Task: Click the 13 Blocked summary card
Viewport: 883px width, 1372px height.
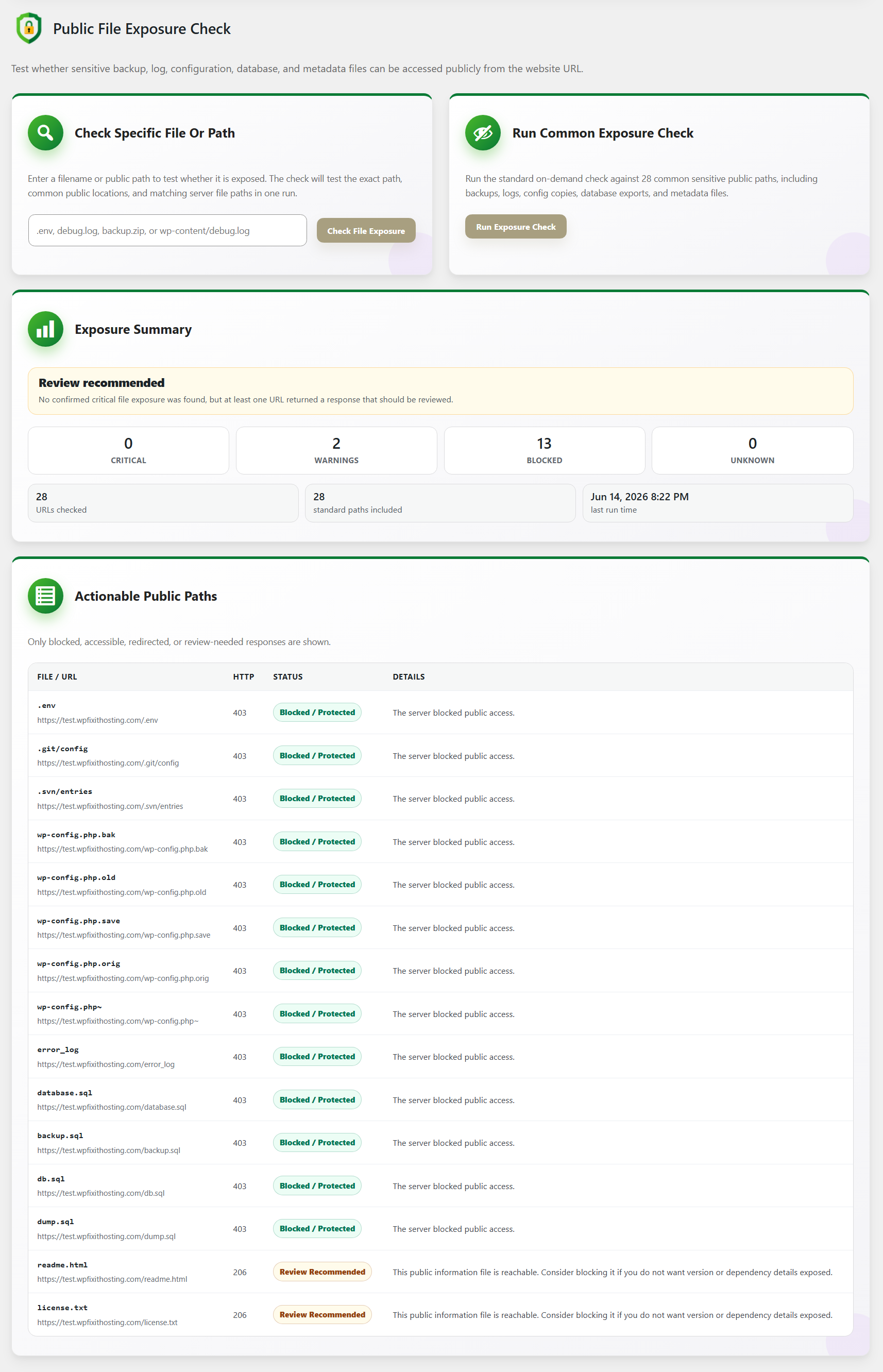Action: 545,450
